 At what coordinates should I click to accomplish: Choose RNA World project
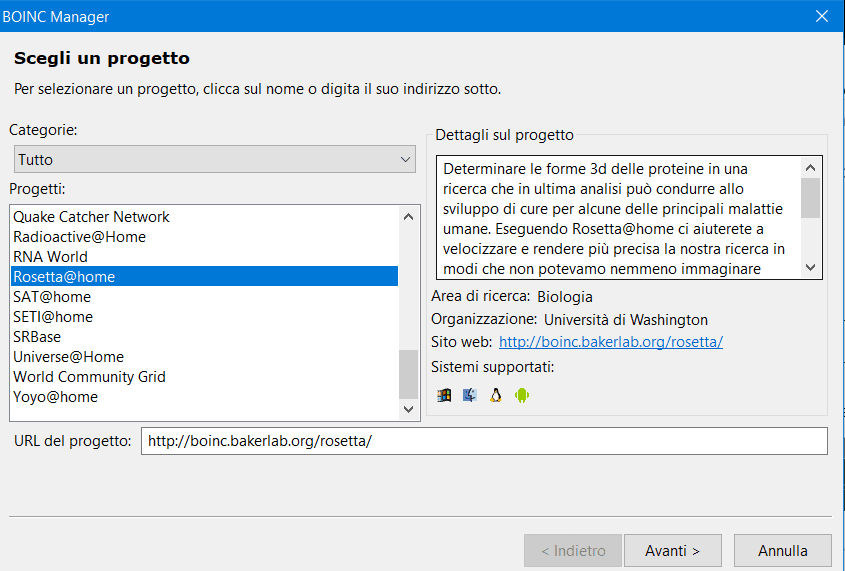point(205,256)
